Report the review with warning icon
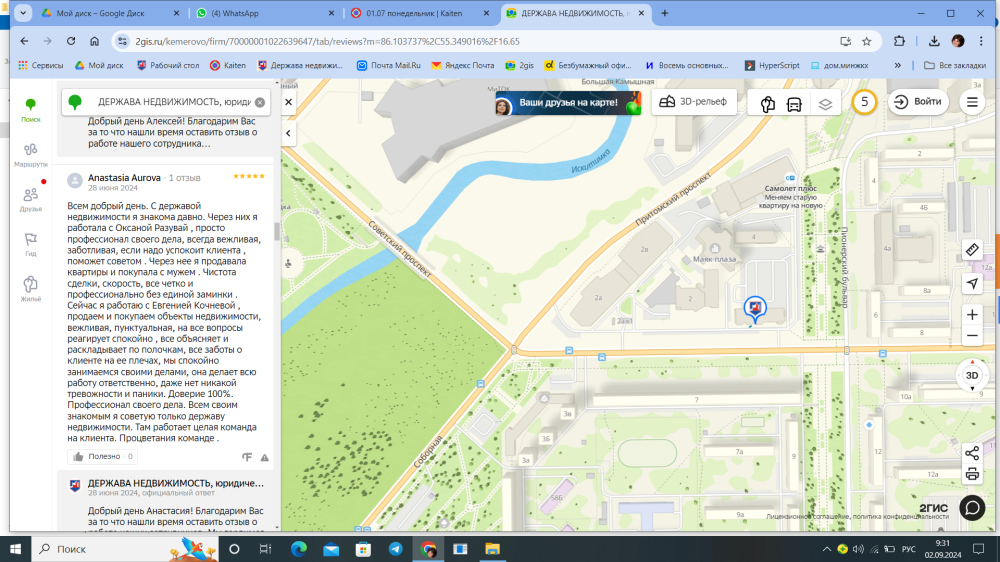 [265, 457]
